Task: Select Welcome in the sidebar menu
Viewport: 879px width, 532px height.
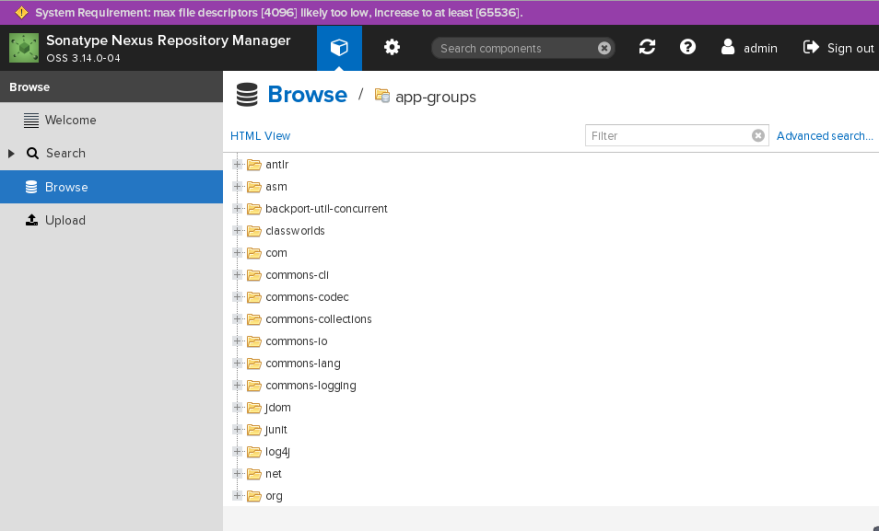Action: tap(70, 120)
